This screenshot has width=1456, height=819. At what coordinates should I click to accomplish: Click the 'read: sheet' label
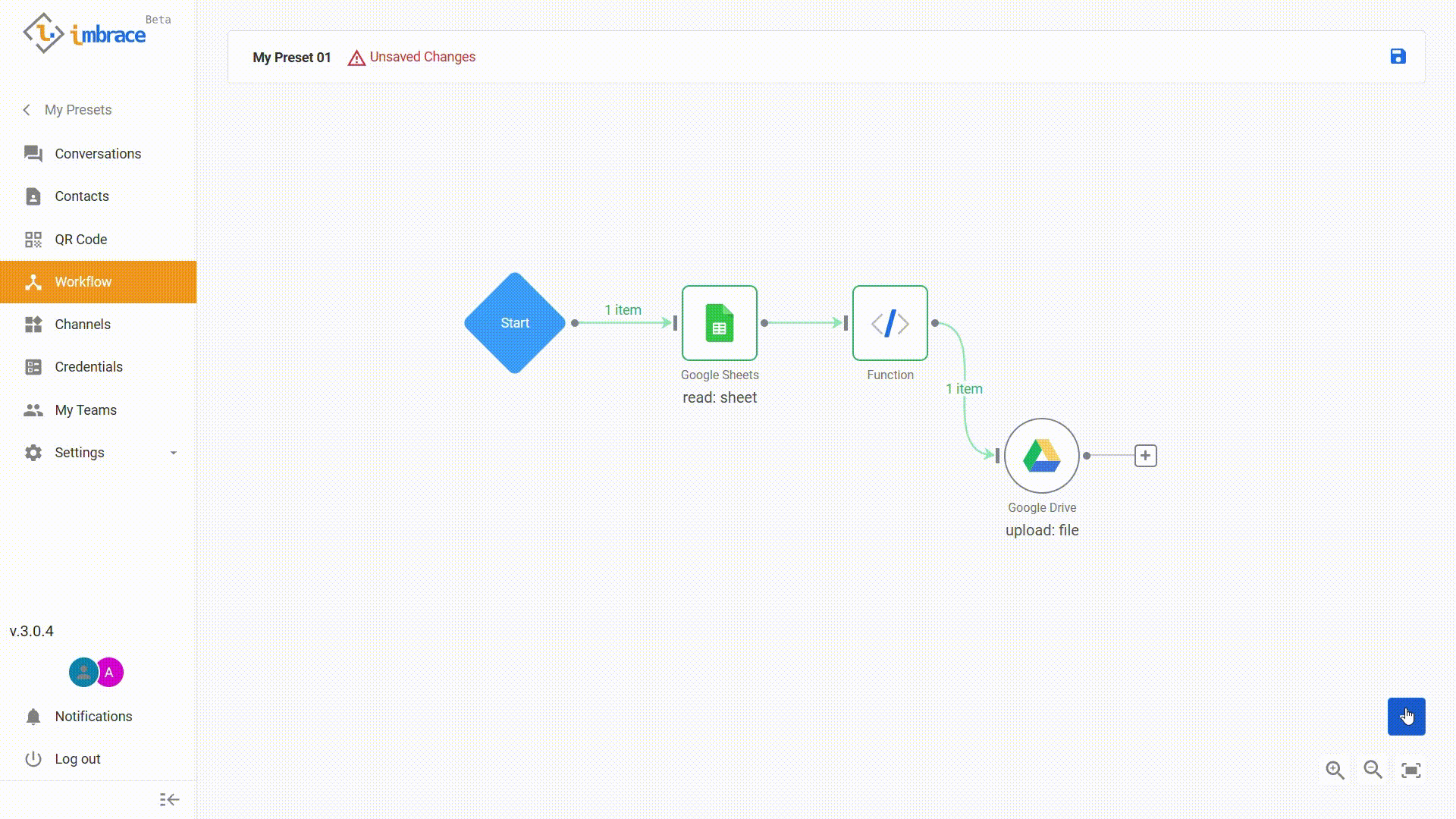point(720,397)
